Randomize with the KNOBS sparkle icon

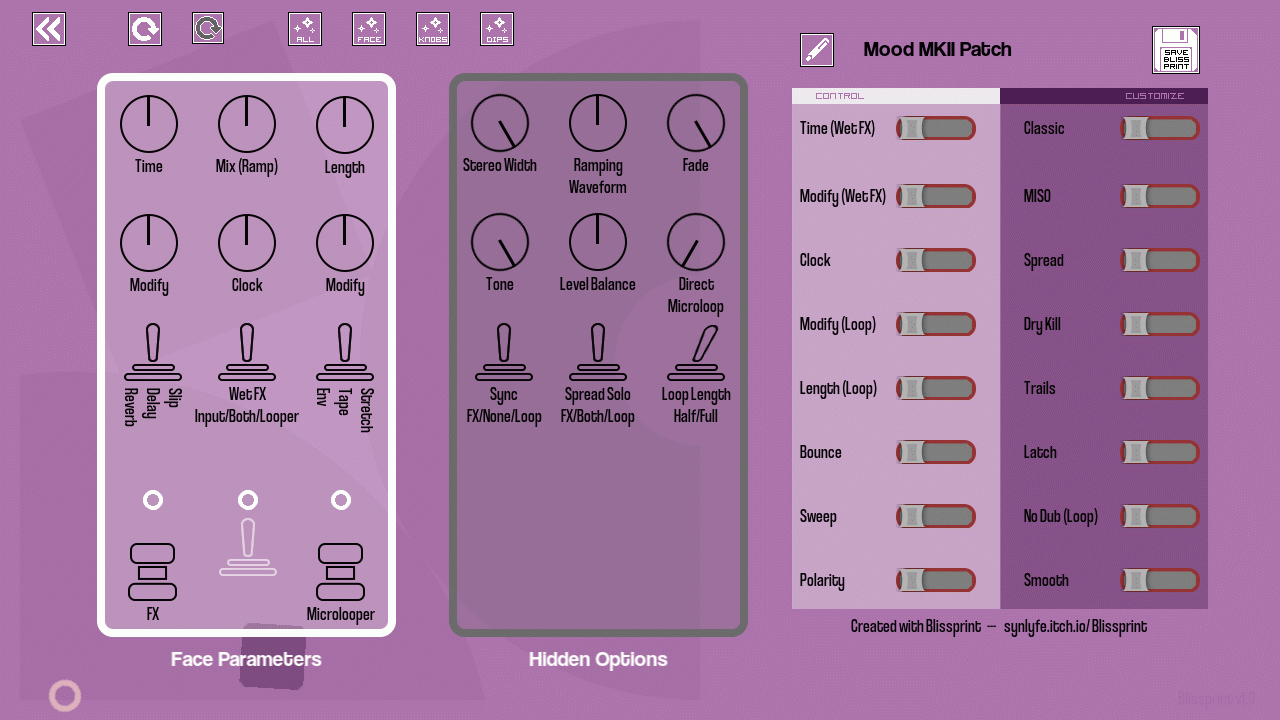(433, 29)
